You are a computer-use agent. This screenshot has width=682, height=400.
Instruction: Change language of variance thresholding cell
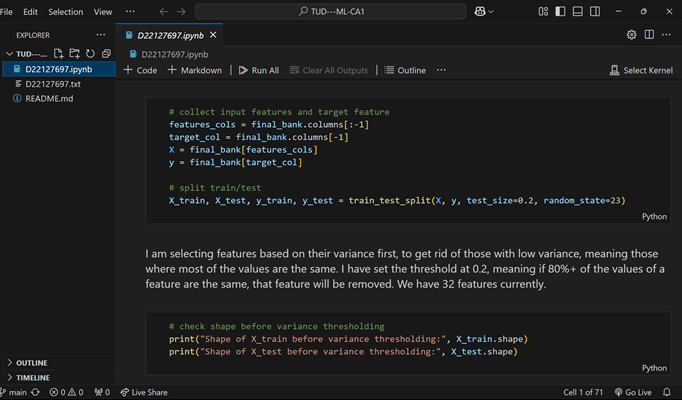(654, 368)
